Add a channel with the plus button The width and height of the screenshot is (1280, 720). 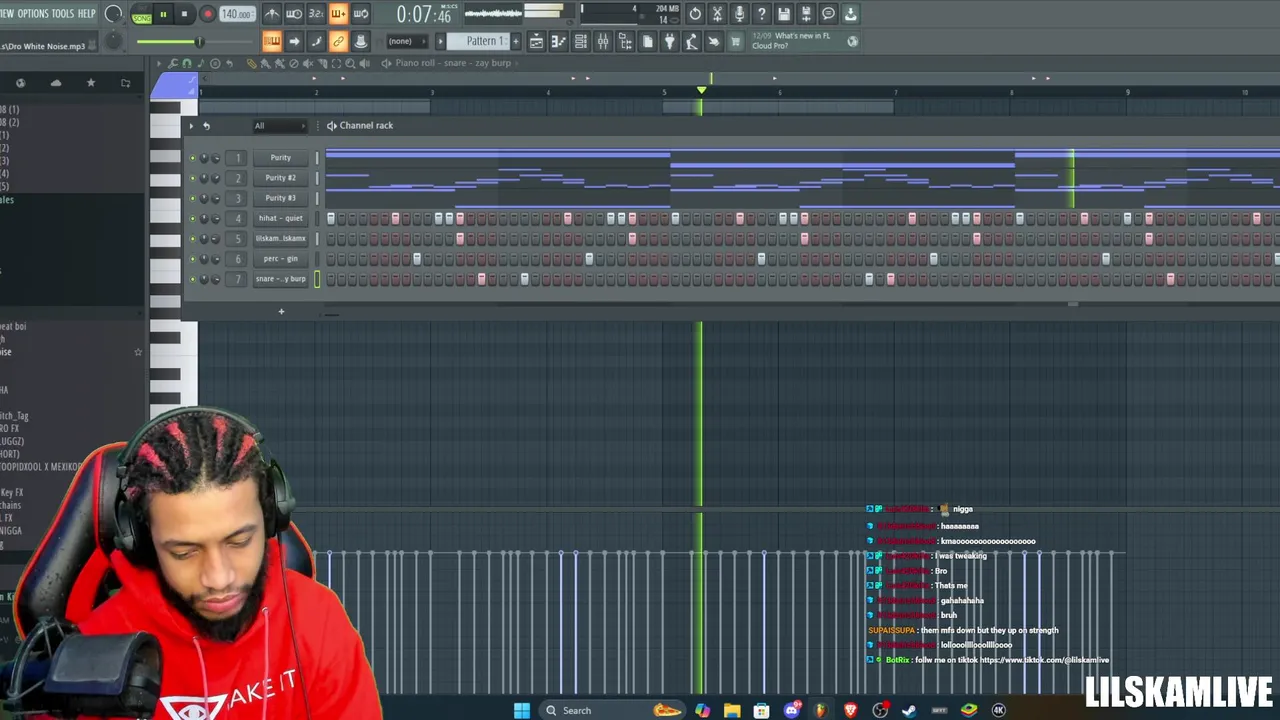(281, 312)
